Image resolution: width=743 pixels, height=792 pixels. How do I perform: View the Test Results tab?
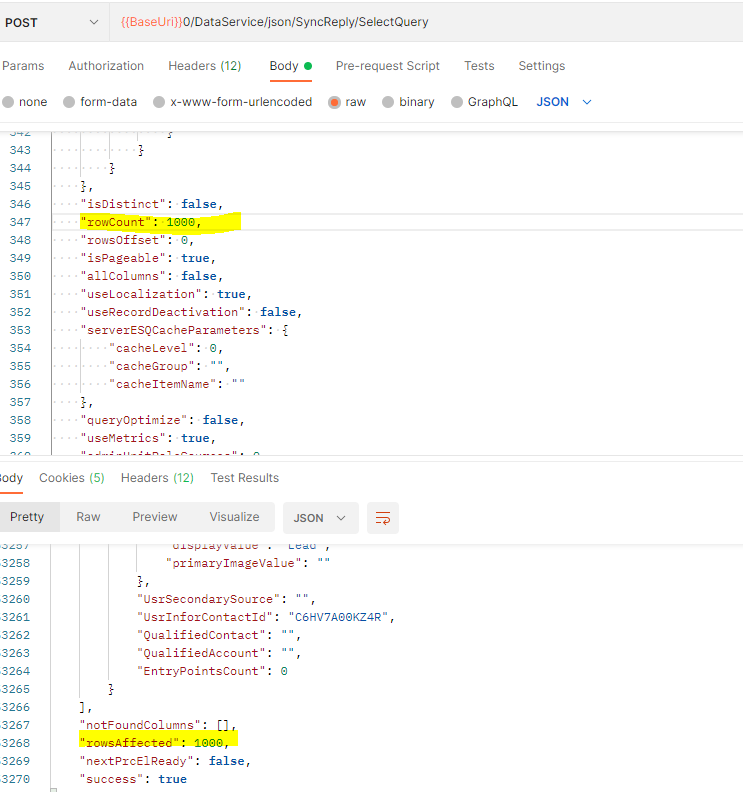tap(244, 478)
